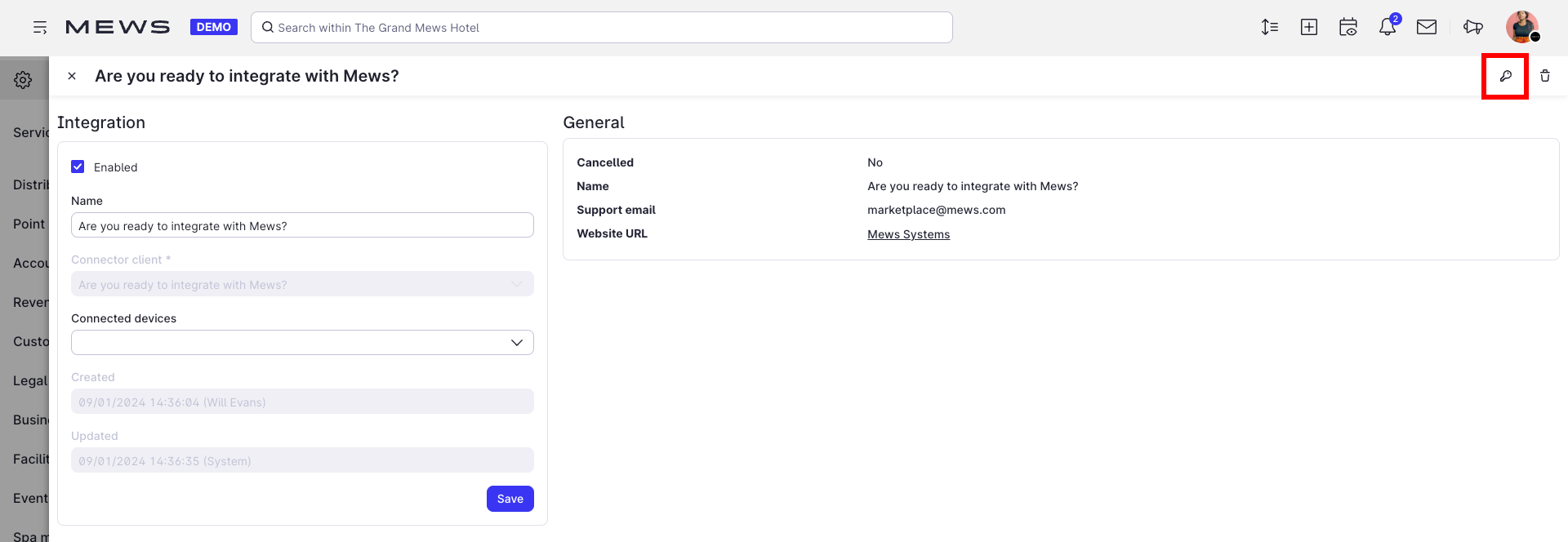Viewport: 1568px width, 542px height.
Task: Click the integration Name text field
Action: tap(302, 225)
